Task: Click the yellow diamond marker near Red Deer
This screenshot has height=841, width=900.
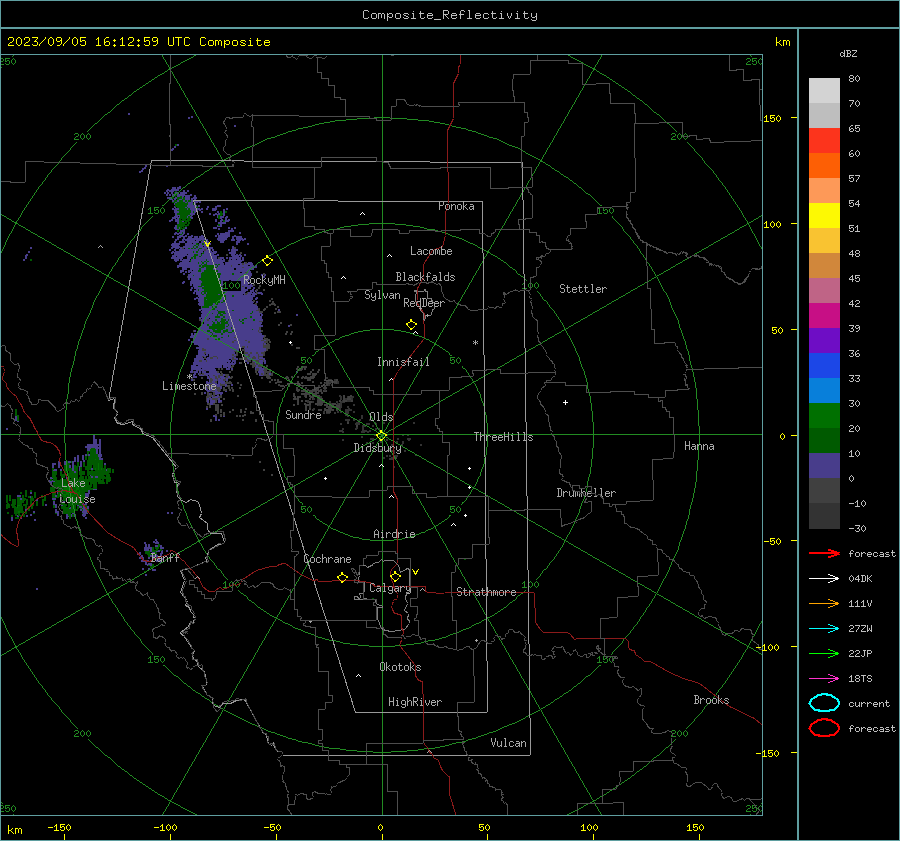Action: (412, 325)
